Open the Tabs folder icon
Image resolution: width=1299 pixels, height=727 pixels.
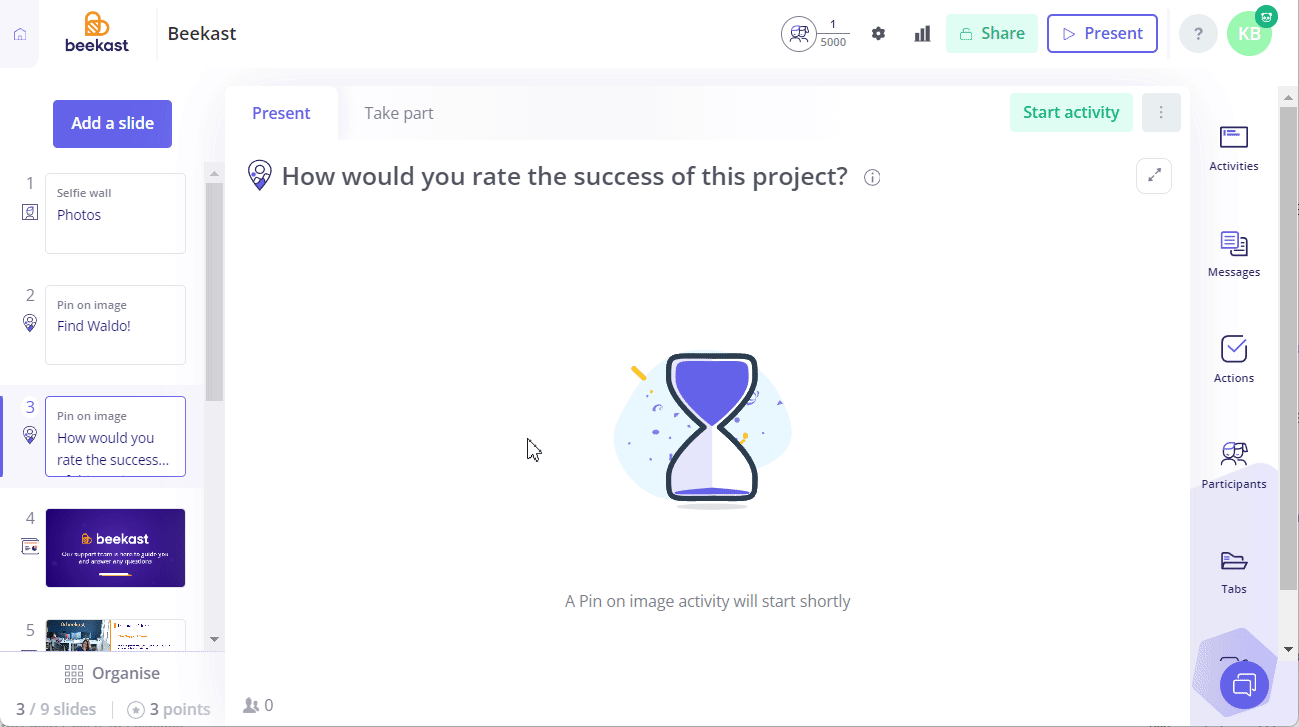pos(1234,560)
